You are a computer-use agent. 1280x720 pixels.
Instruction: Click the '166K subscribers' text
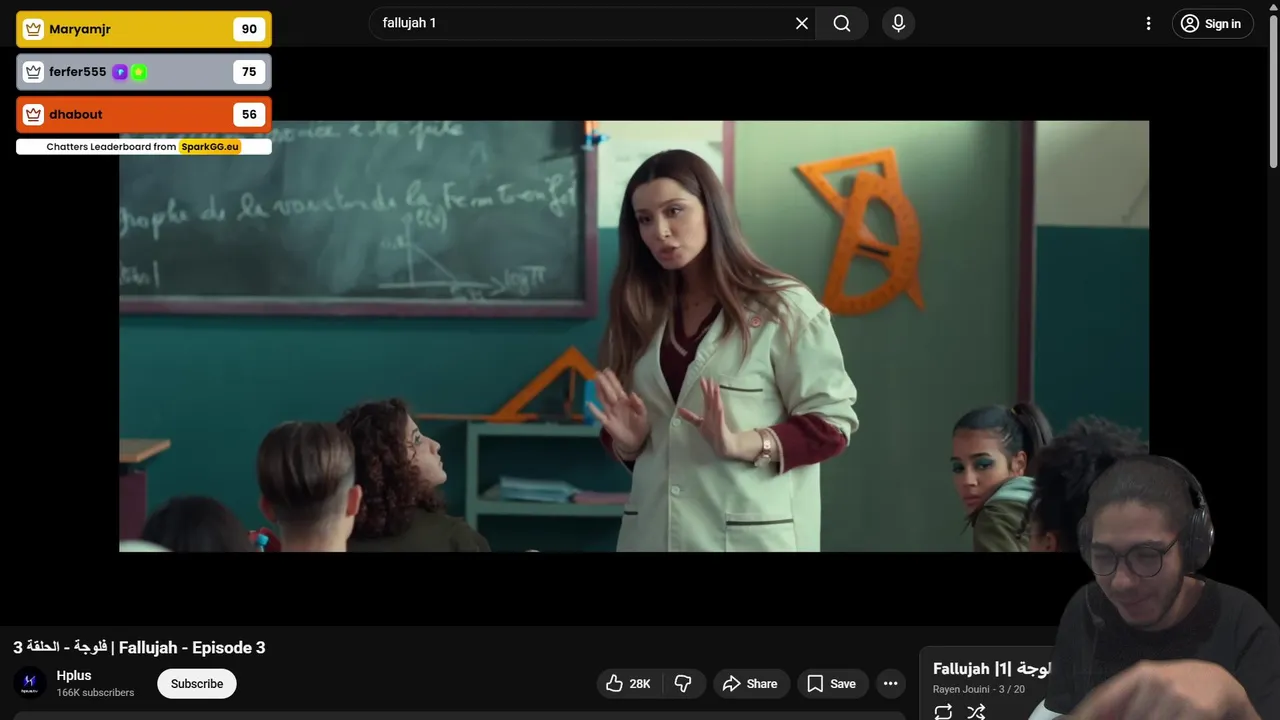coord(95,693)
